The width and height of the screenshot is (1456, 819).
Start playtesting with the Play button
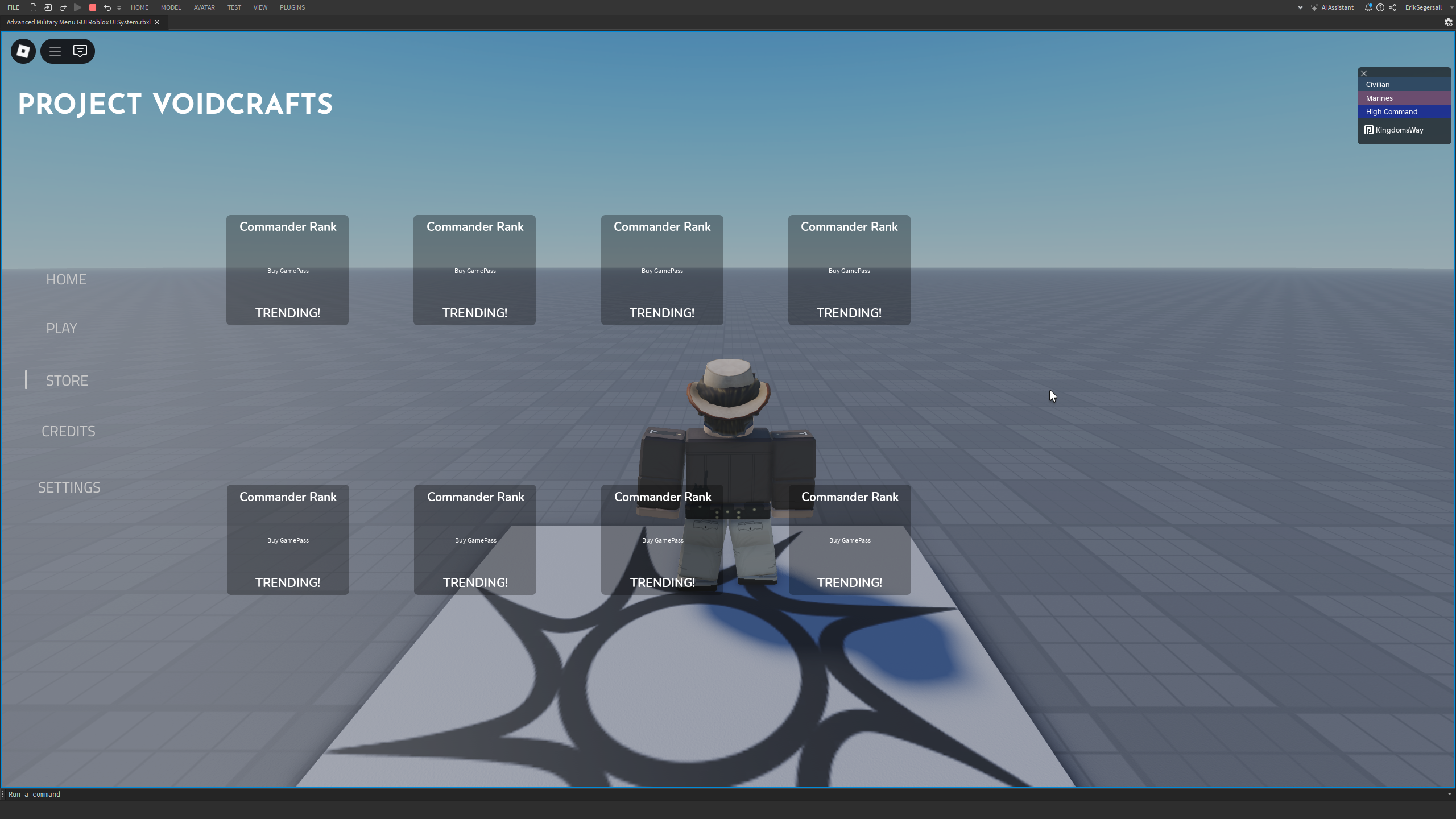tap(78, 7)
